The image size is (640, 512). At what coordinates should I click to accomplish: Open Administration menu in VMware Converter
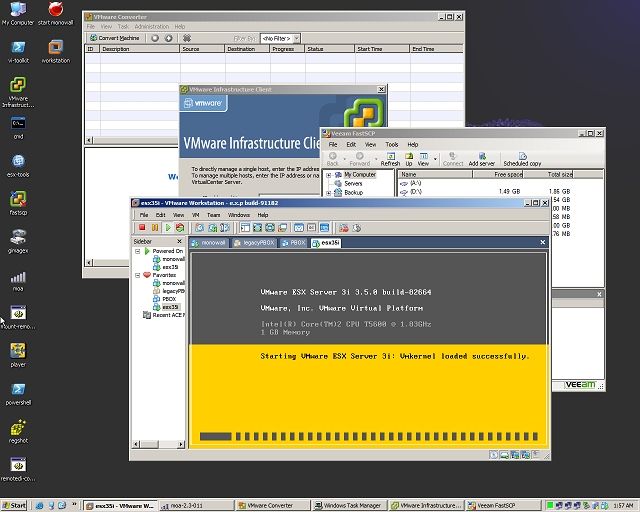click(151, 27)
